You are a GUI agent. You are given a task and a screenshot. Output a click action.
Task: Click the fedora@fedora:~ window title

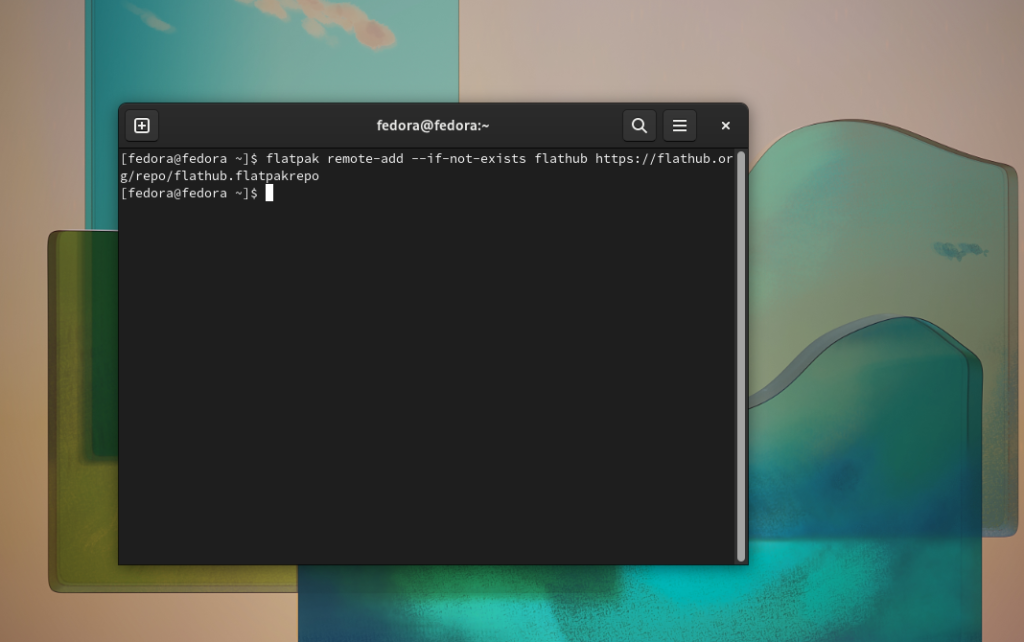432,125
